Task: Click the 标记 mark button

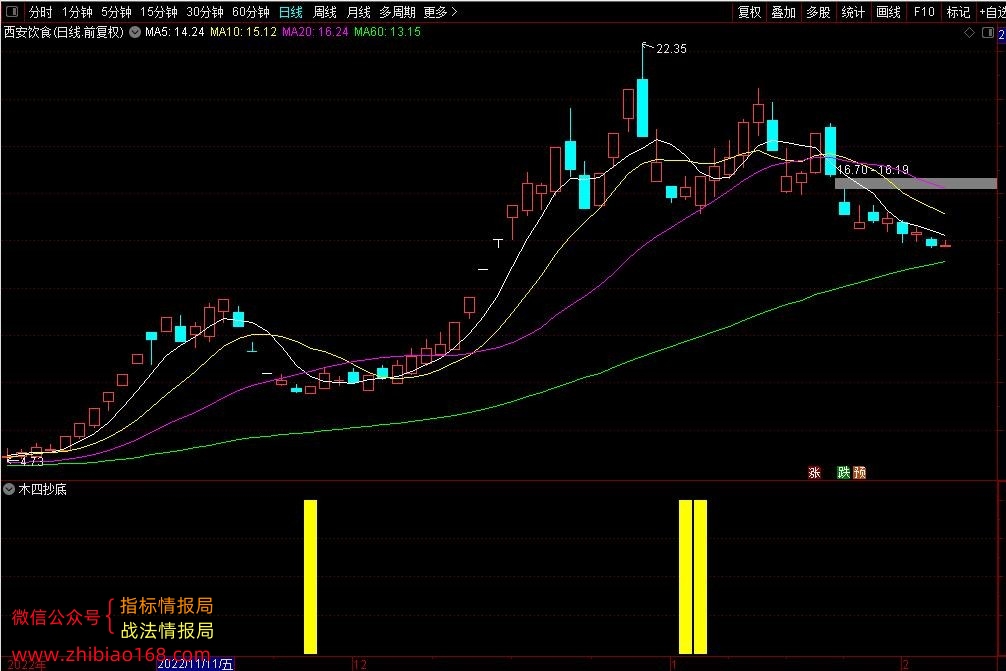Action: tap(958, 12)
